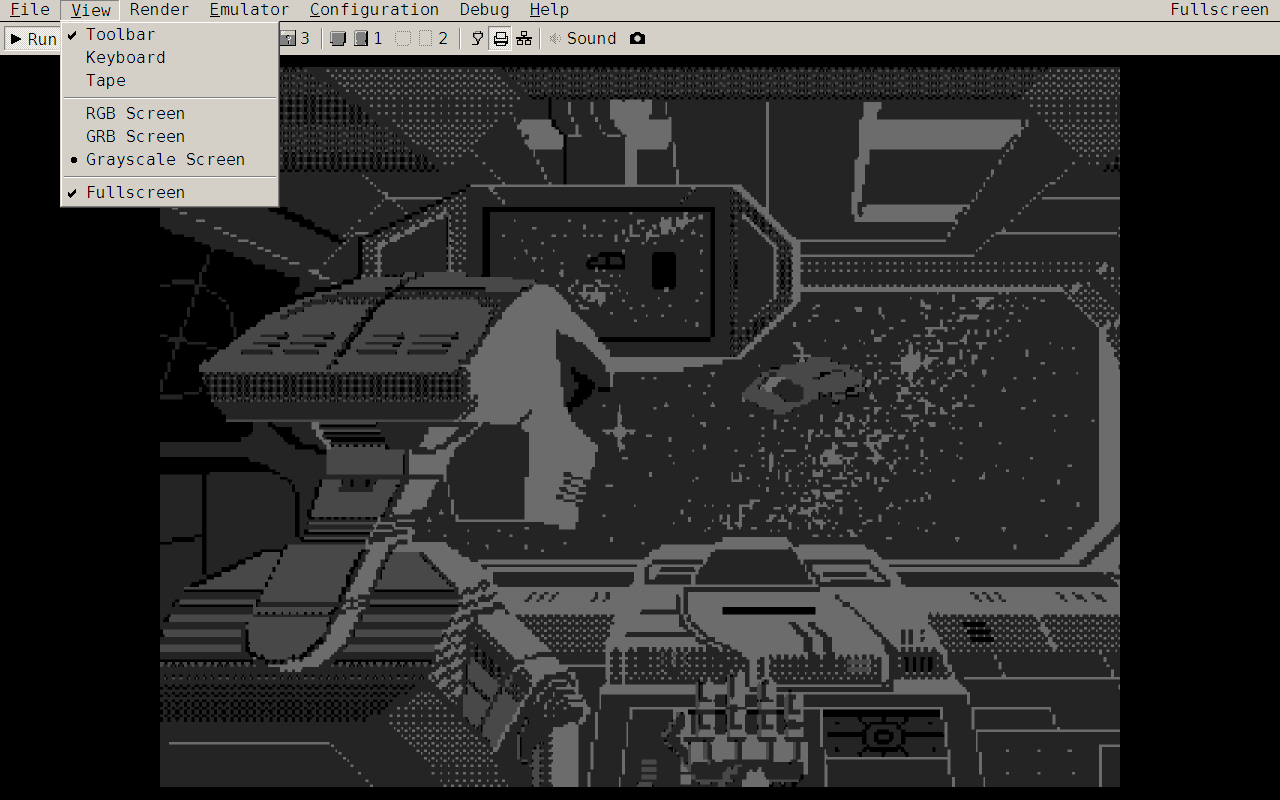This screenshot has height=800, width=1280.
Task: Close the open View menu
Action: click(x=91, y=10)
